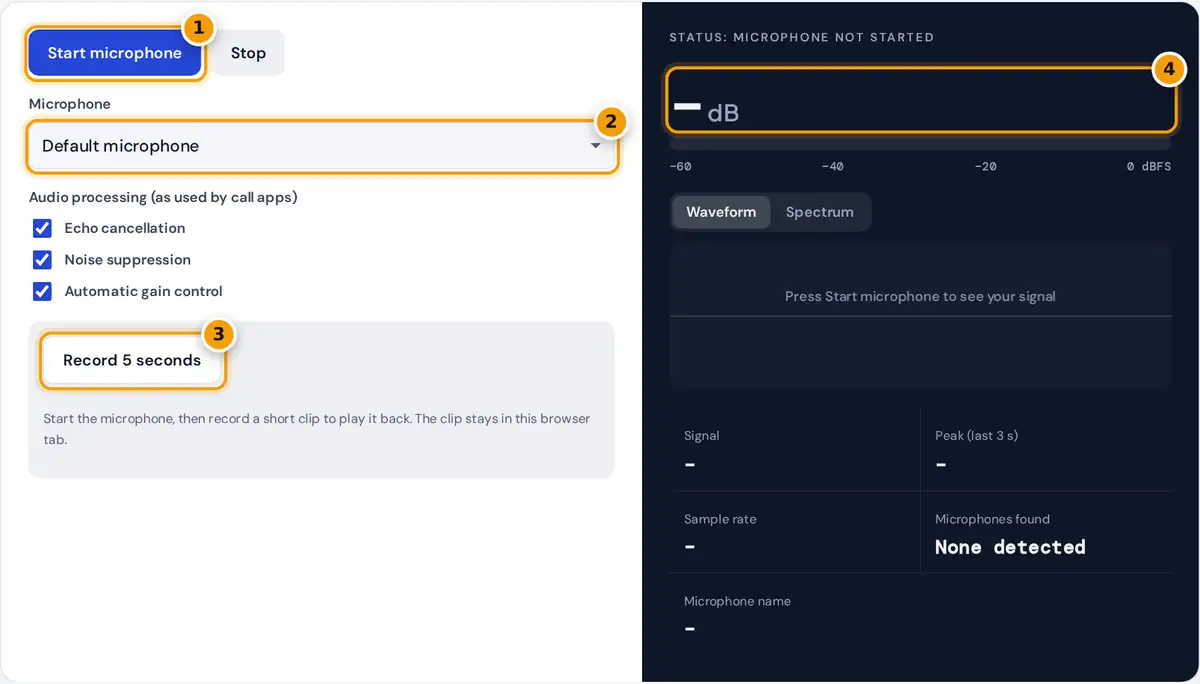Image resolution: width=1200 pixels, height=684 pixels.
Task: Click the Start microphone button
Action: pyautogui.click(x=115, y=53)
